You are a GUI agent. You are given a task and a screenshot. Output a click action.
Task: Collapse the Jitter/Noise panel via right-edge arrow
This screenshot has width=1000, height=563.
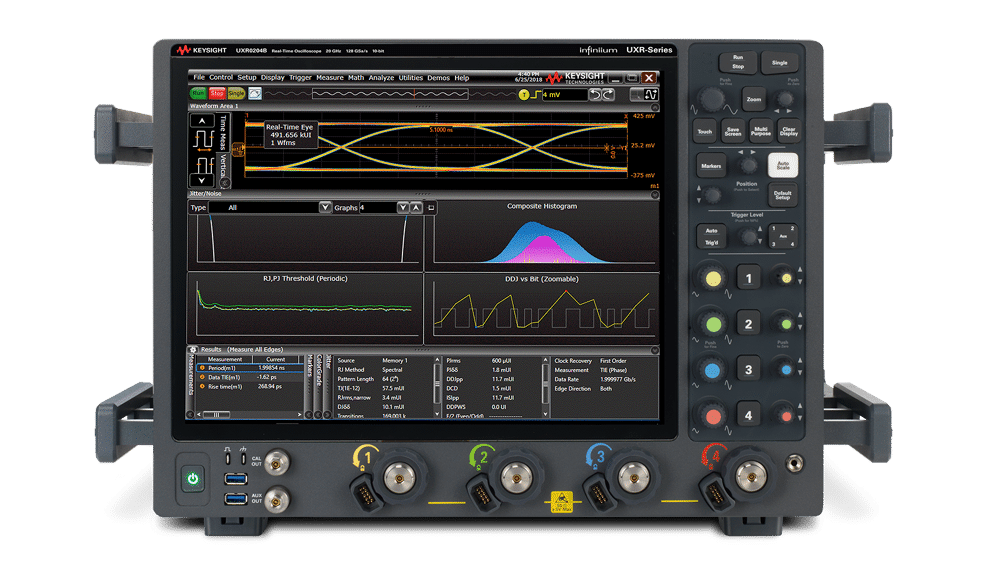[654, 194]
